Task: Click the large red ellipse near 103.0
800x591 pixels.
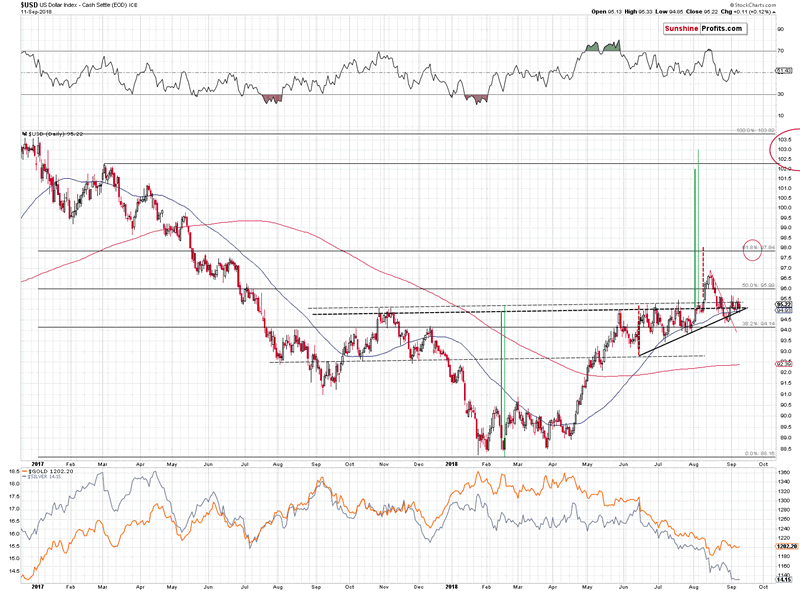Action: pyautogui.click(x=783, y=150)
